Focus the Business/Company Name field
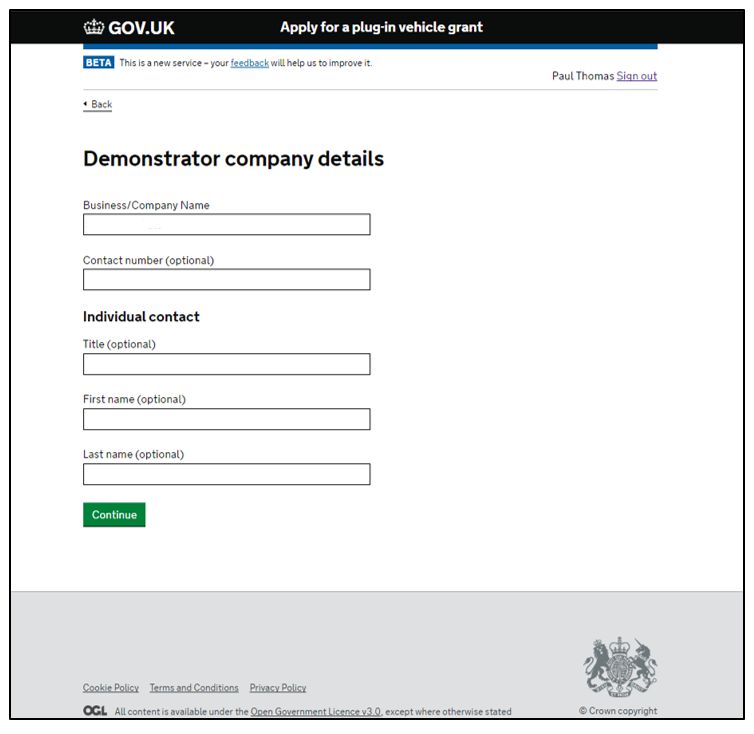 point(226,225)
